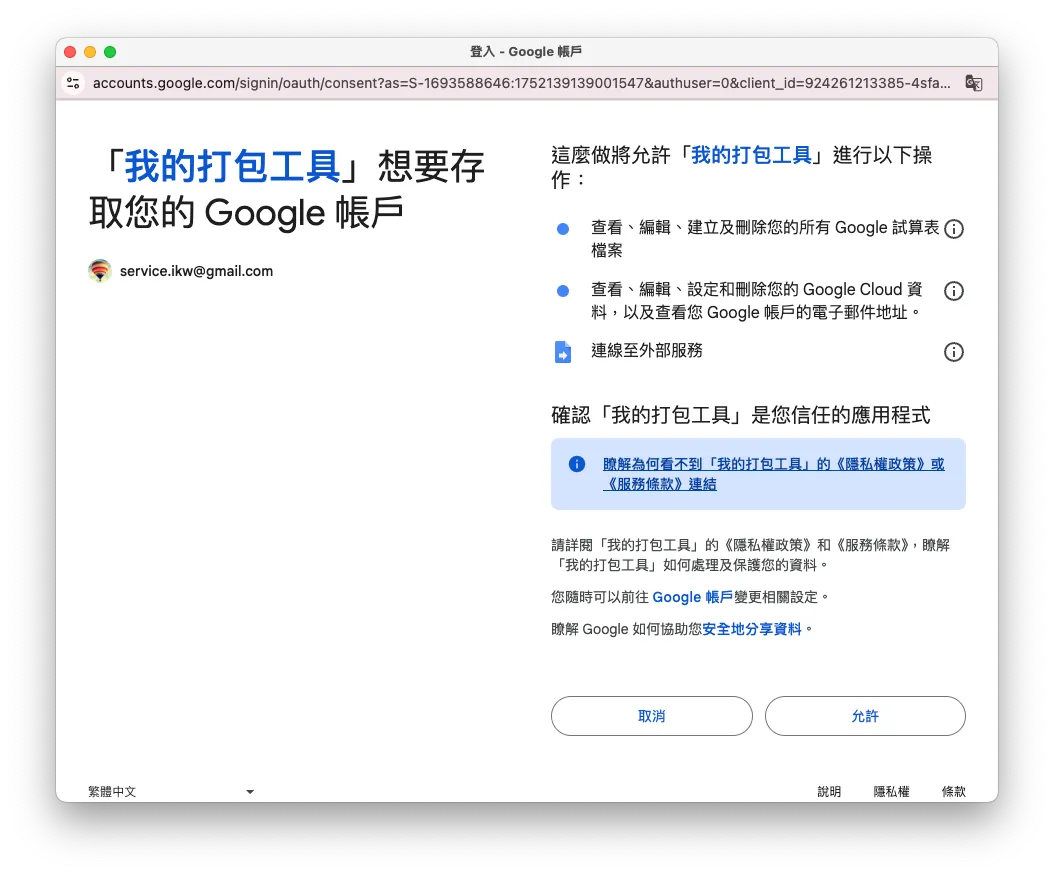
Task: Click the blue document icon for 連線至外部服務
Action: [563, 352]
